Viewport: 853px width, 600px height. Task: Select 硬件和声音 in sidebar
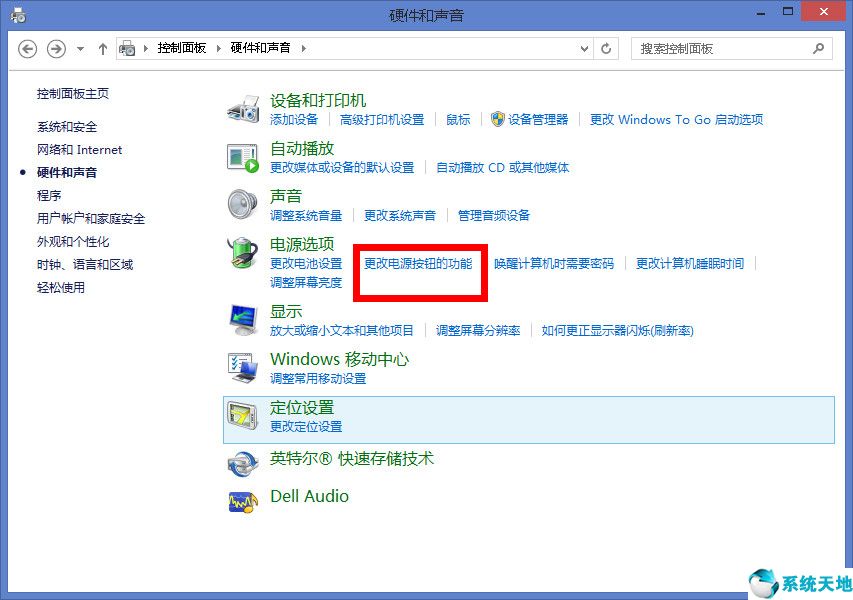[67, 172]
